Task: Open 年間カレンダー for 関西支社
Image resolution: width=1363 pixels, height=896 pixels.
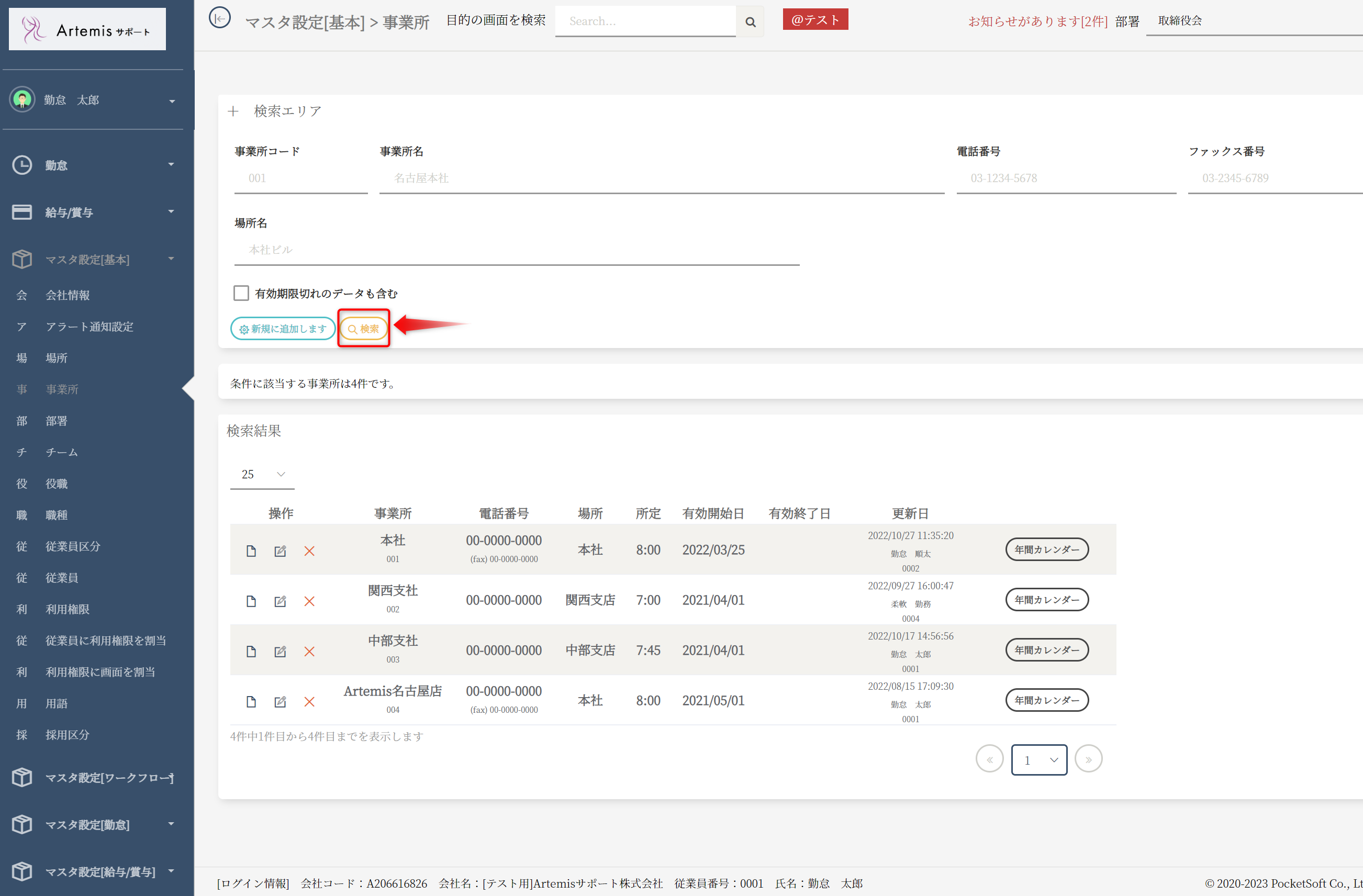Action: point(1046,599)
